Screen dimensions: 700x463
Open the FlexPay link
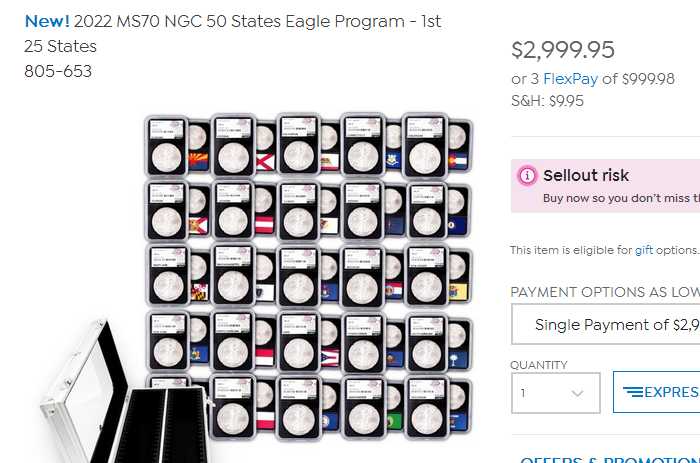point(569,78)
